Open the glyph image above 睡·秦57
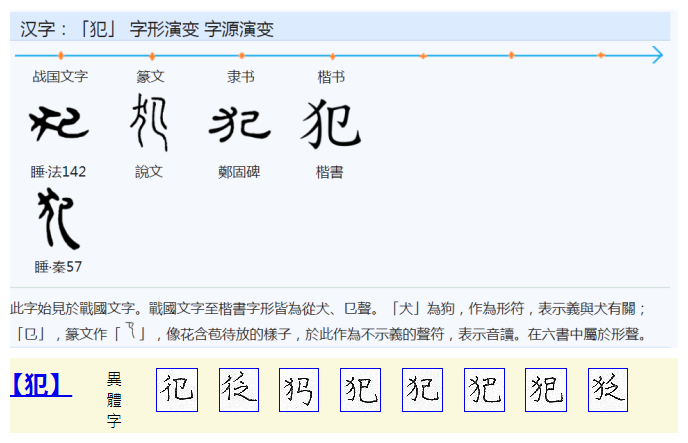688x443 pixels. (x=58, y=218)
